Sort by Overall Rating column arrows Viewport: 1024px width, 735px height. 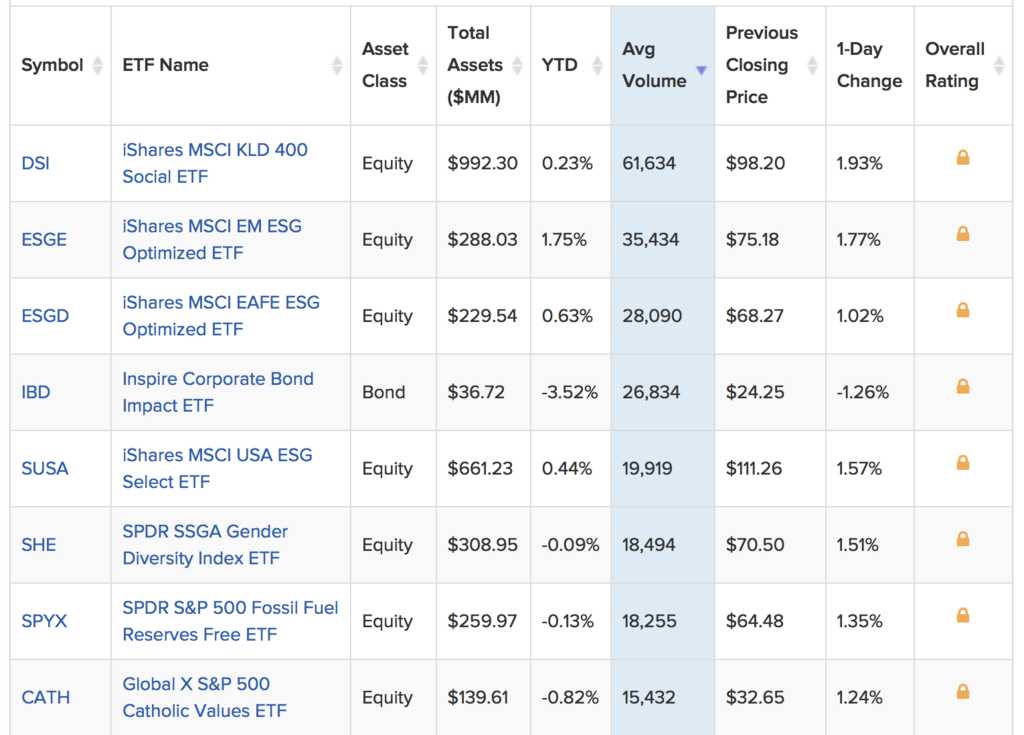(x=999, y=65)
